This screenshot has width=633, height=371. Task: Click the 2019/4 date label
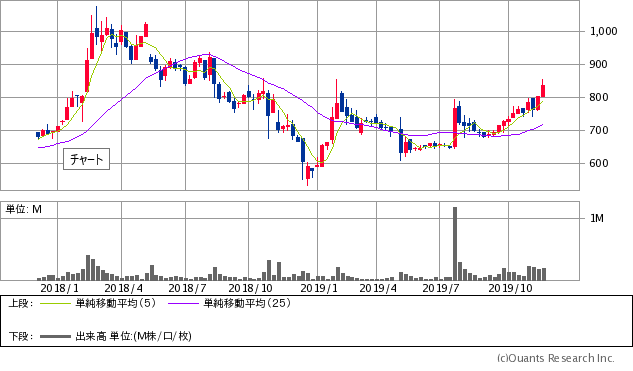378,288
